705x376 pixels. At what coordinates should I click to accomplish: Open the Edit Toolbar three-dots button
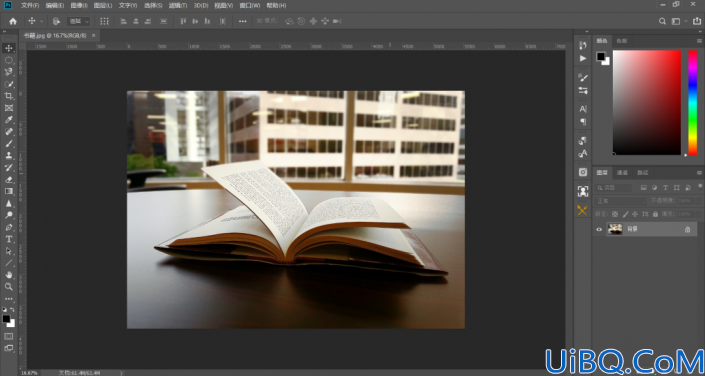(9, 299)
